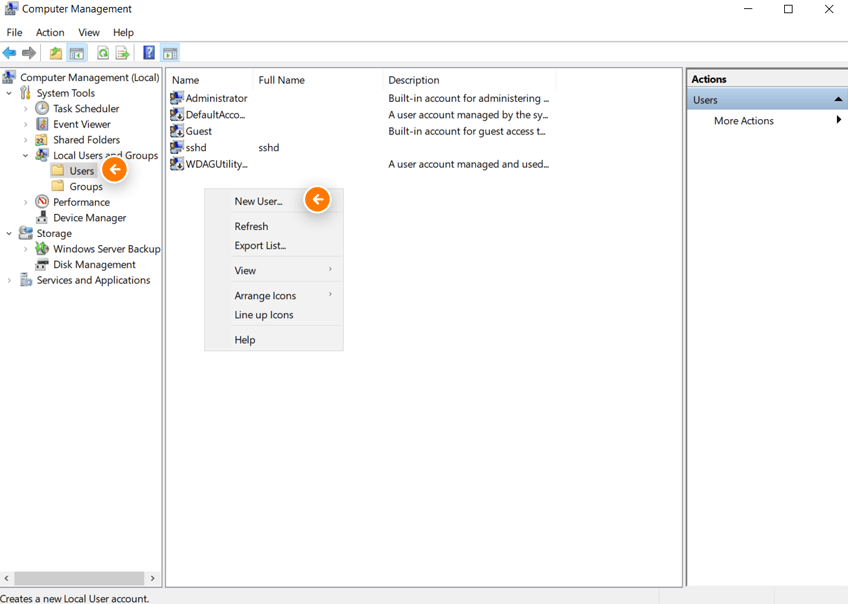
Task: Open the Action menu
Action: pos(49,32)
